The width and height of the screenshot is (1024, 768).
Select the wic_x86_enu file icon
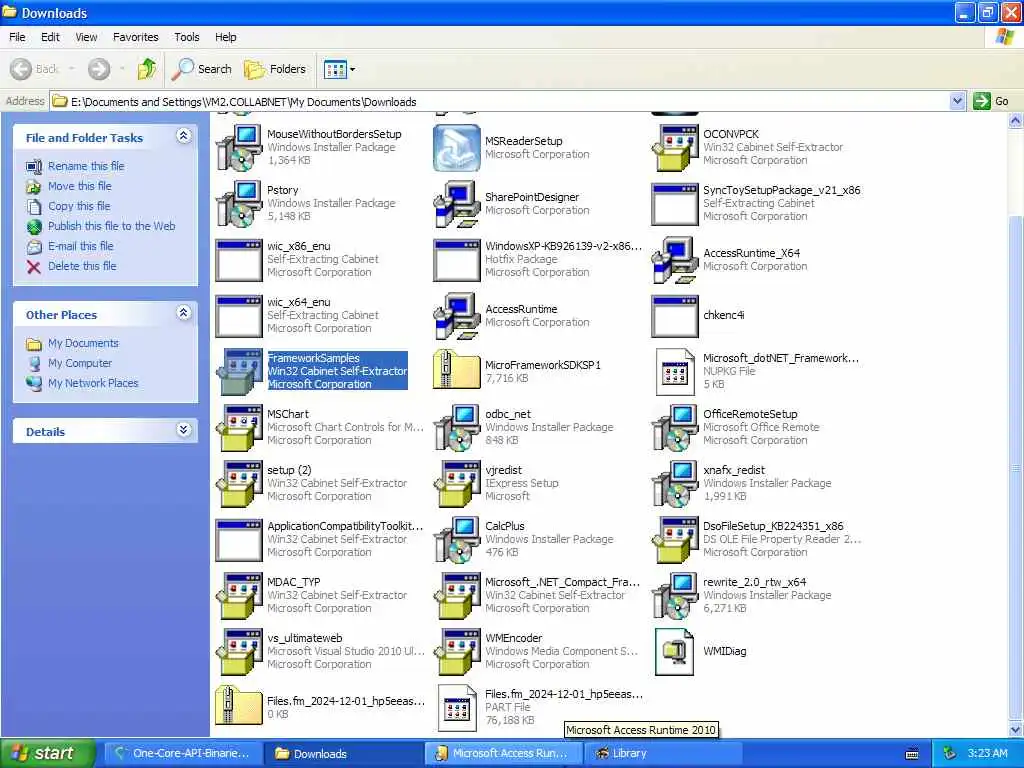pyautogui.click(x=239, y=260)
